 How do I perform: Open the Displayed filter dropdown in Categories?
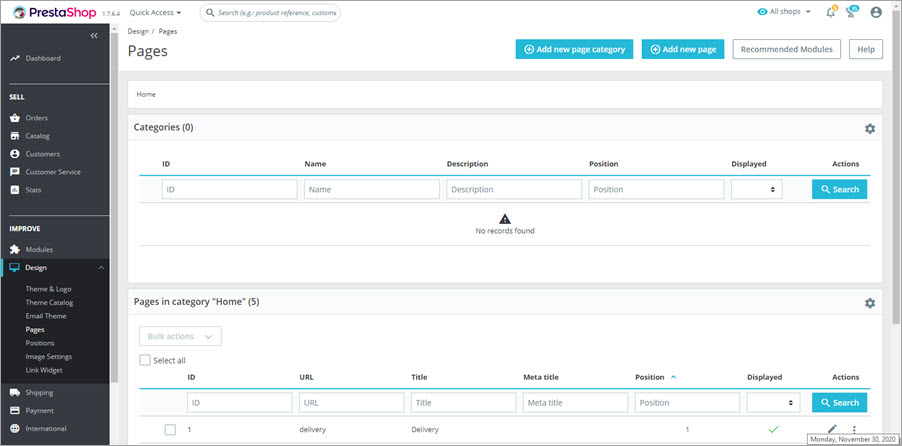tap(757, 189)
